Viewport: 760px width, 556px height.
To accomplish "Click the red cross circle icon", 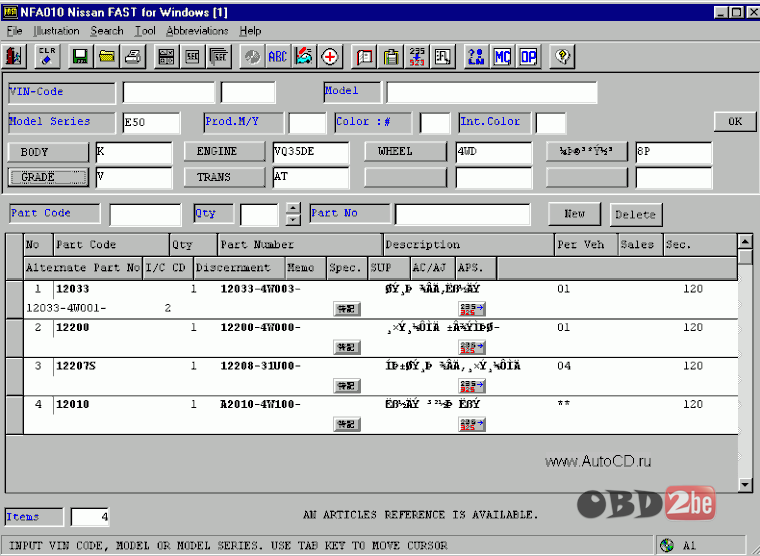I will [330, 57].
